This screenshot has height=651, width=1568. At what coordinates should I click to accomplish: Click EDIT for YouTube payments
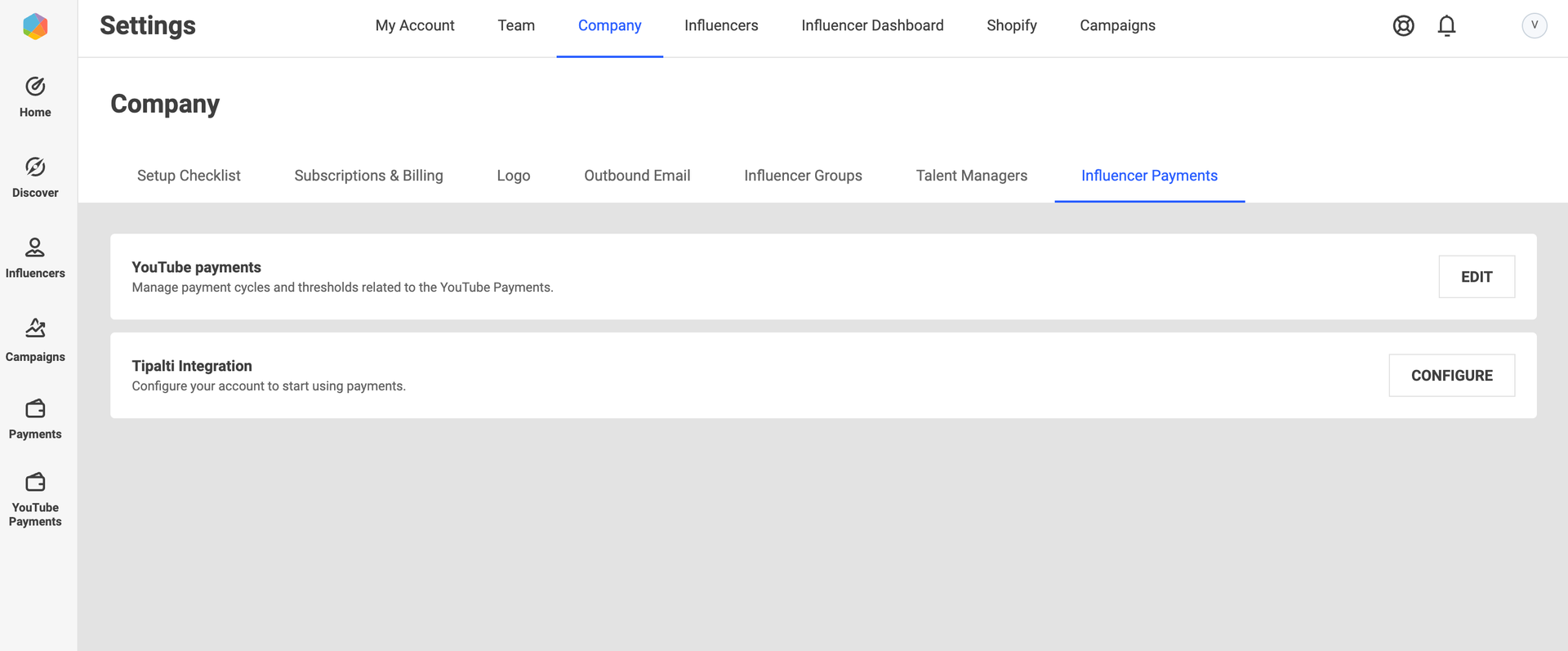1477,277
